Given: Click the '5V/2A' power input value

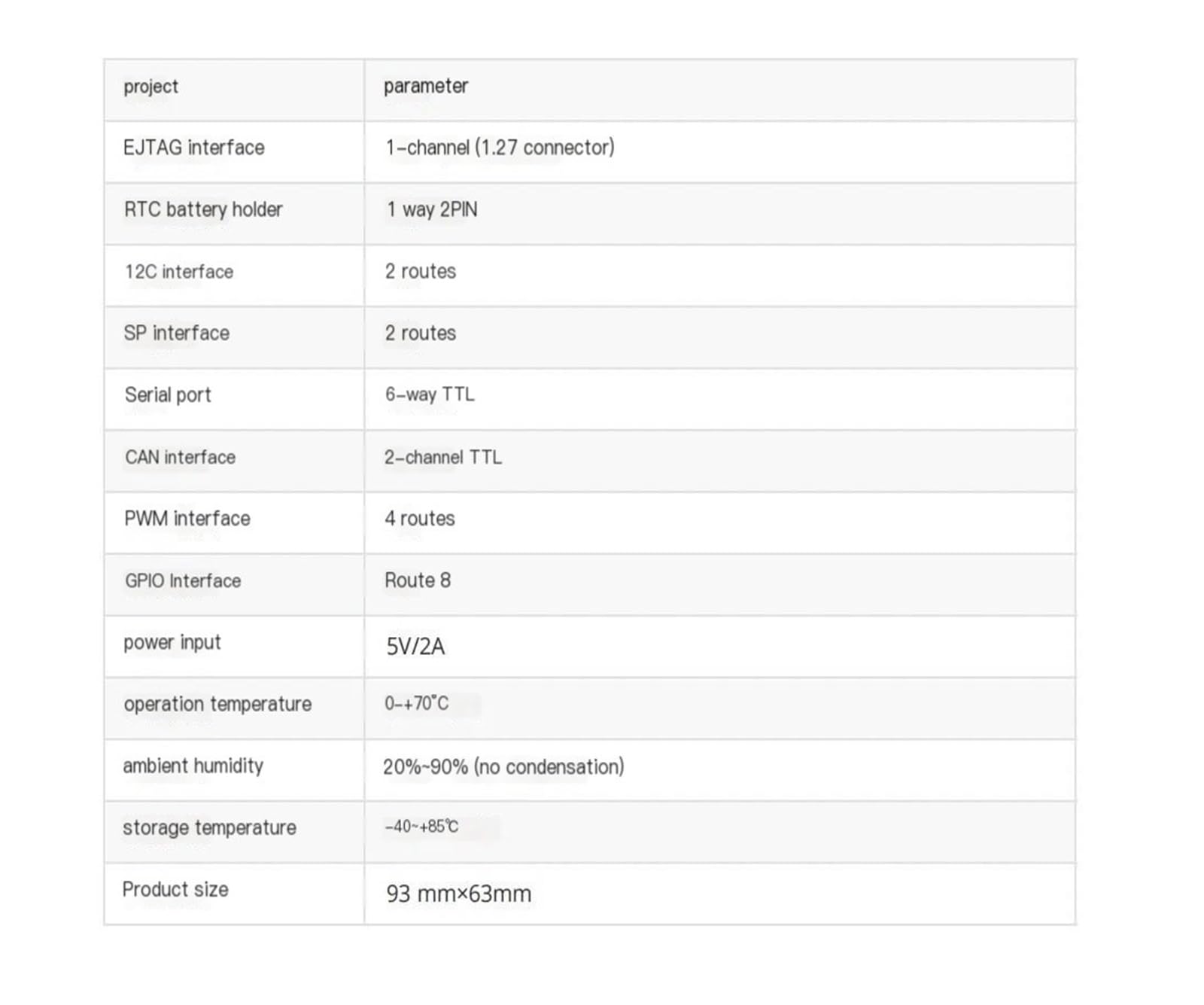Looking at the screenshot, I should (415, 647).
